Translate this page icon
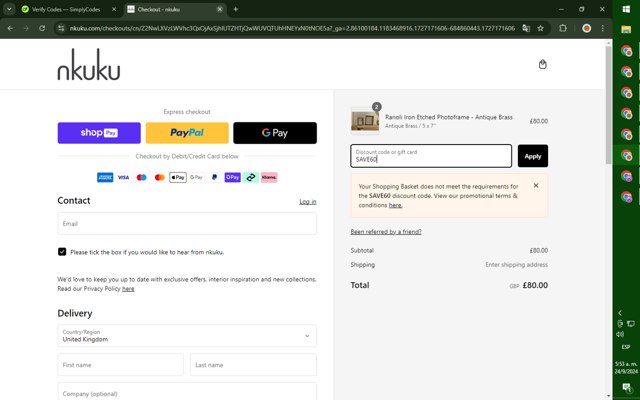This screenshot has height=400, width=640. point(526,28)
